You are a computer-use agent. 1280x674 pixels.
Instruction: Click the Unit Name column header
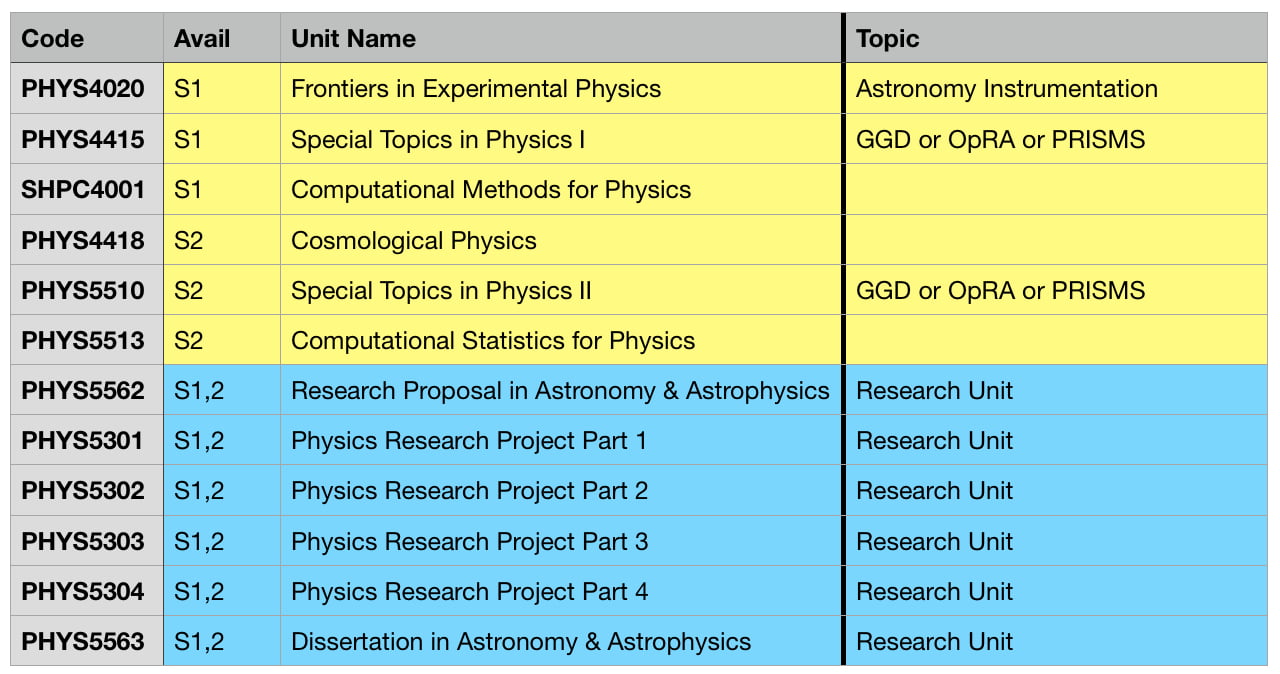coord(353,39)
